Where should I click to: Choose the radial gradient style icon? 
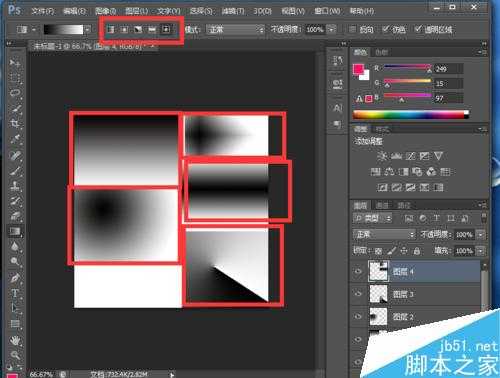(x=124, y=30)
